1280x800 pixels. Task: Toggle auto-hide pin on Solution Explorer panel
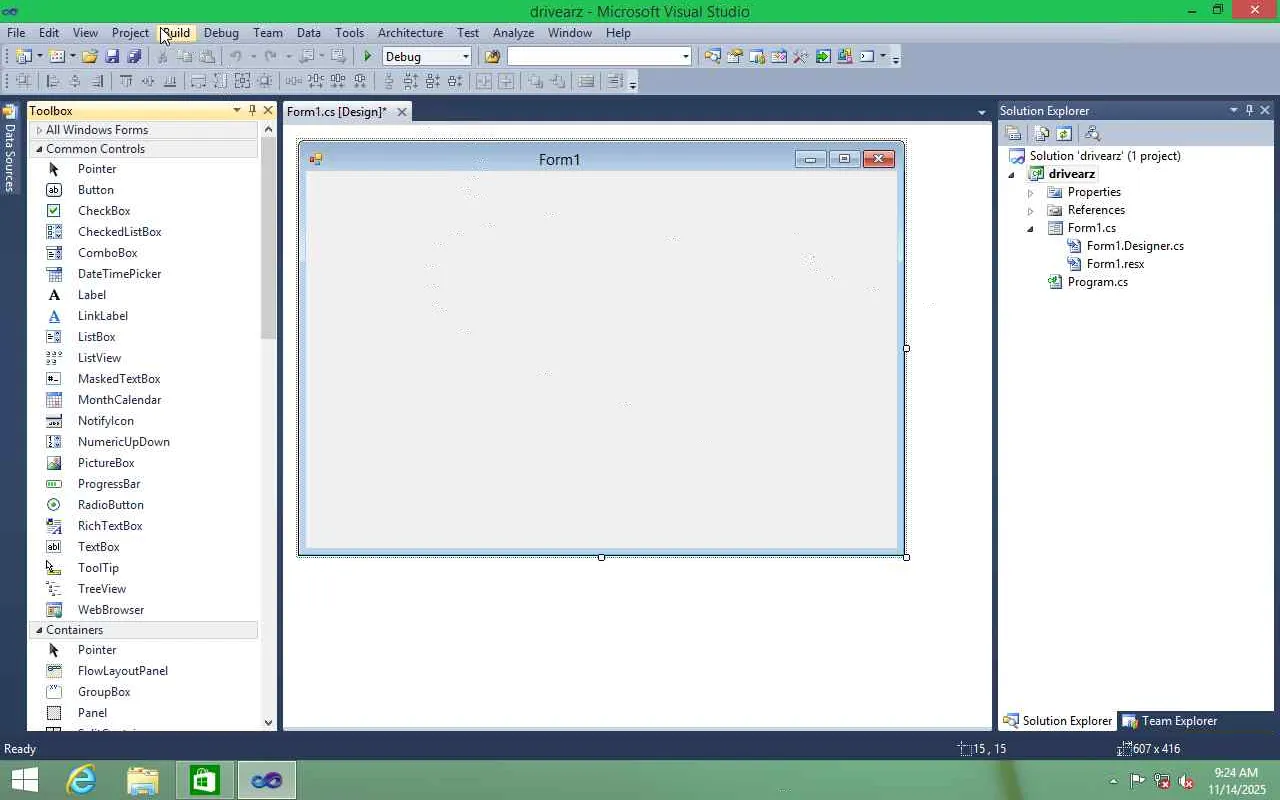pyautogui.click(x=1249, y=110)
